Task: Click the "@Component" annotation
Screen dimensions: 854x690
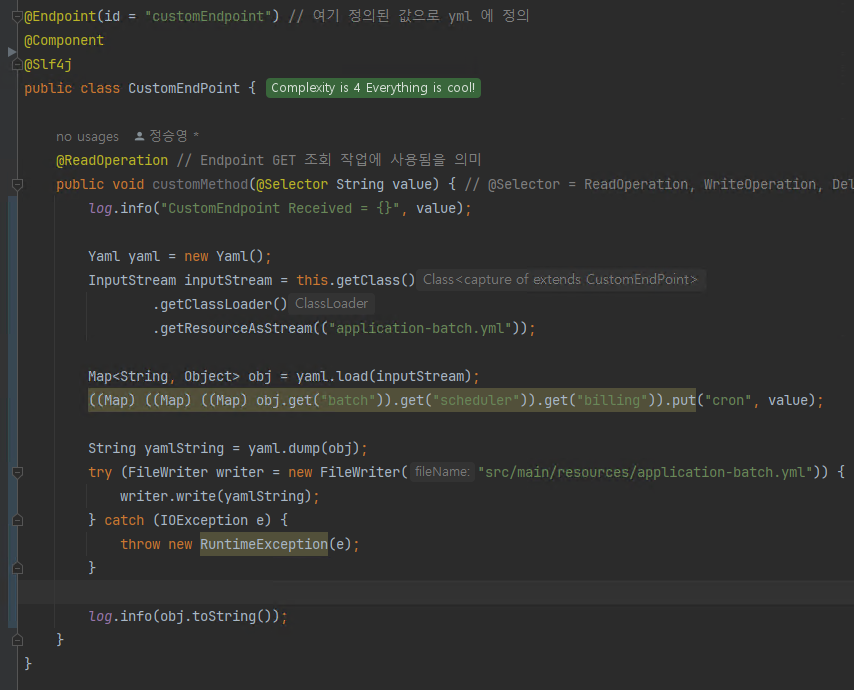Action: 64,40
